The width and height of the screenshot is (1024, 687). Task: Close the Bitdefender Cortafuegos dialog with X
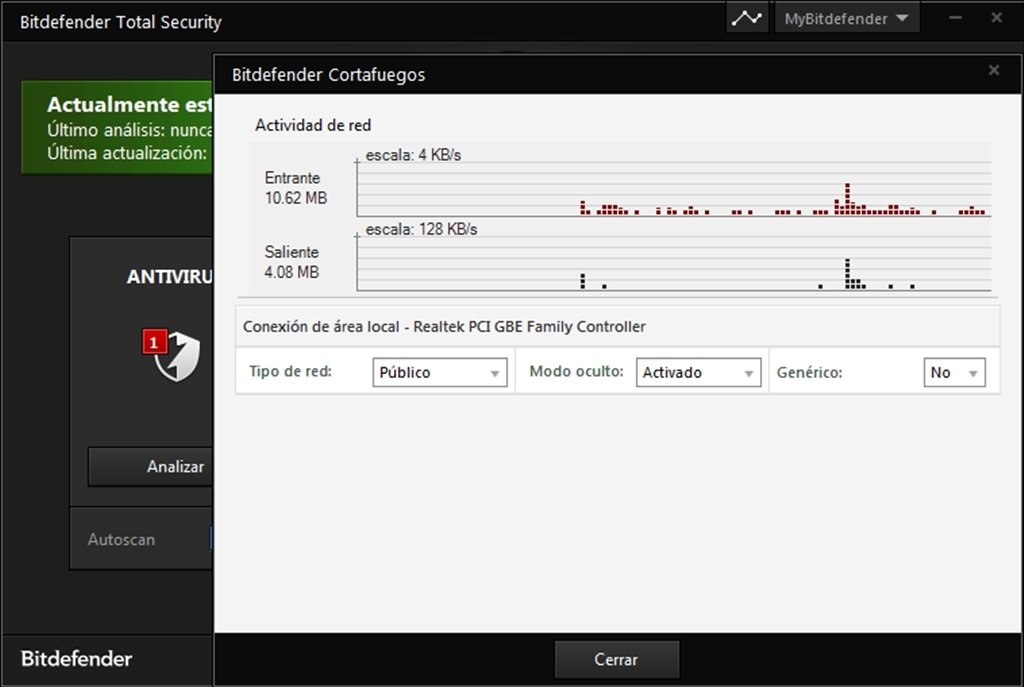993,70
